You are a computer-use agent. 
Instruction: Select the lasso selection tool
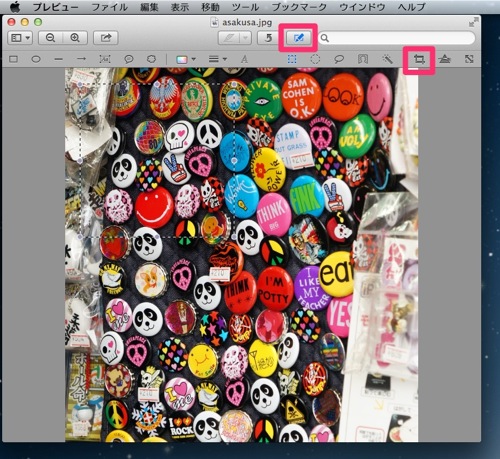[339, 59]
